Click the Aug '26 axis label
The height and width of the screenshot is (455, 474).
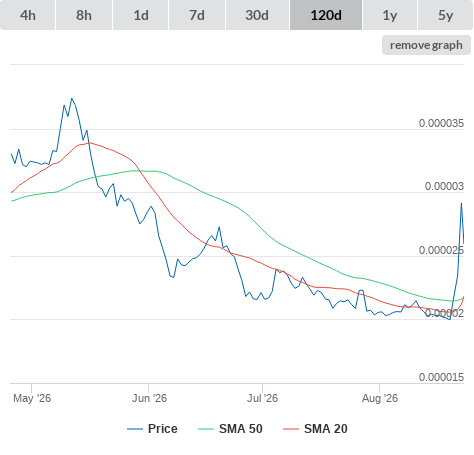pos(380,398)
